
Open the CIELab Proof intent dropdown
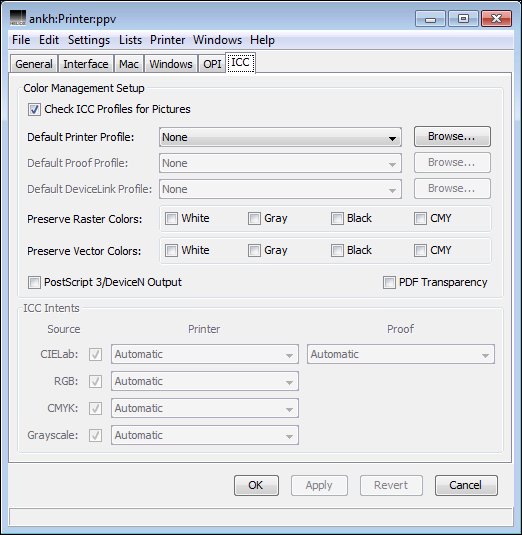[401, 354]
